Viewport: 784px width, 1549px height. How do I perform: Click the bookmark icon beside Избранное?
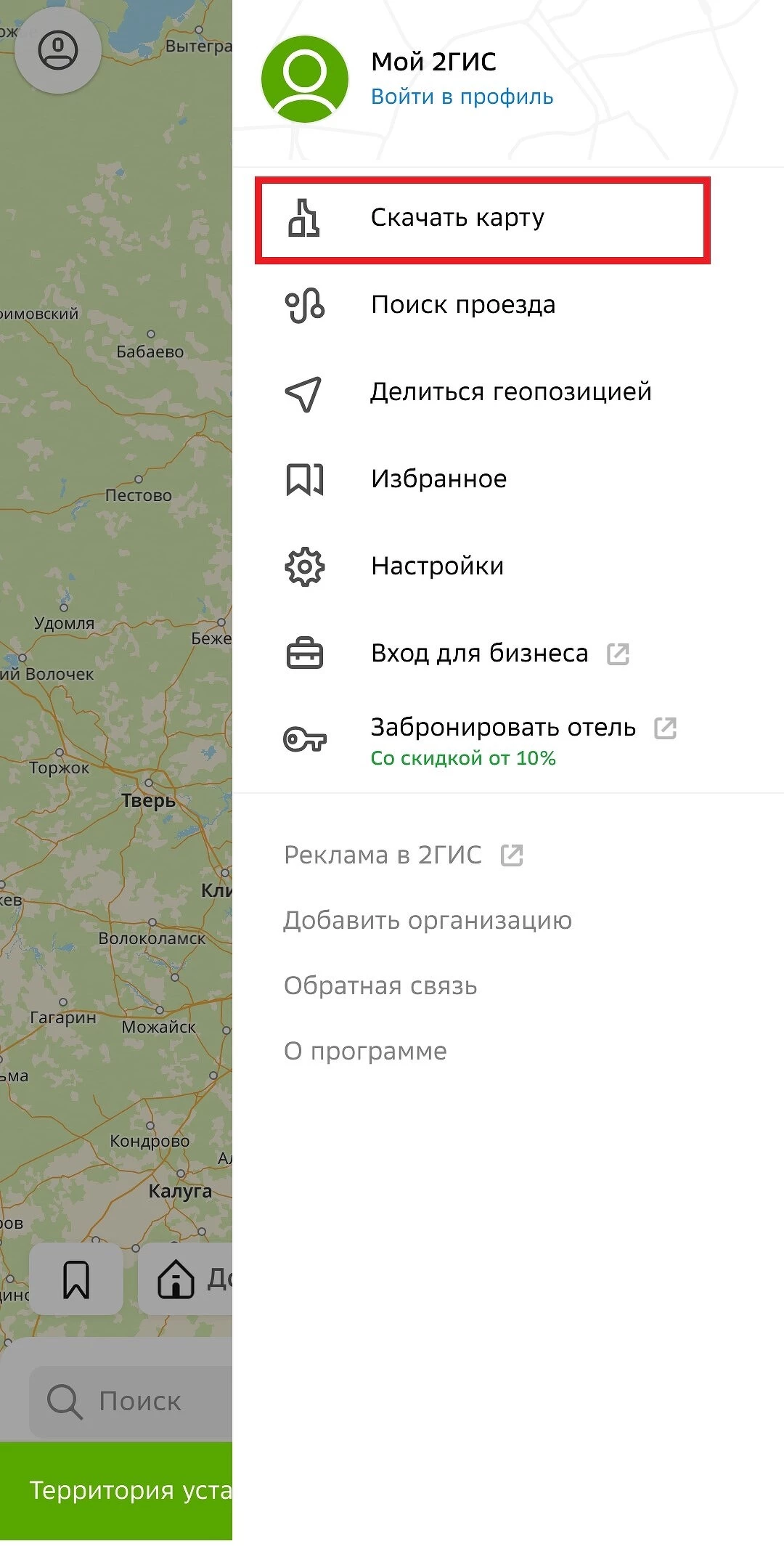304,479
